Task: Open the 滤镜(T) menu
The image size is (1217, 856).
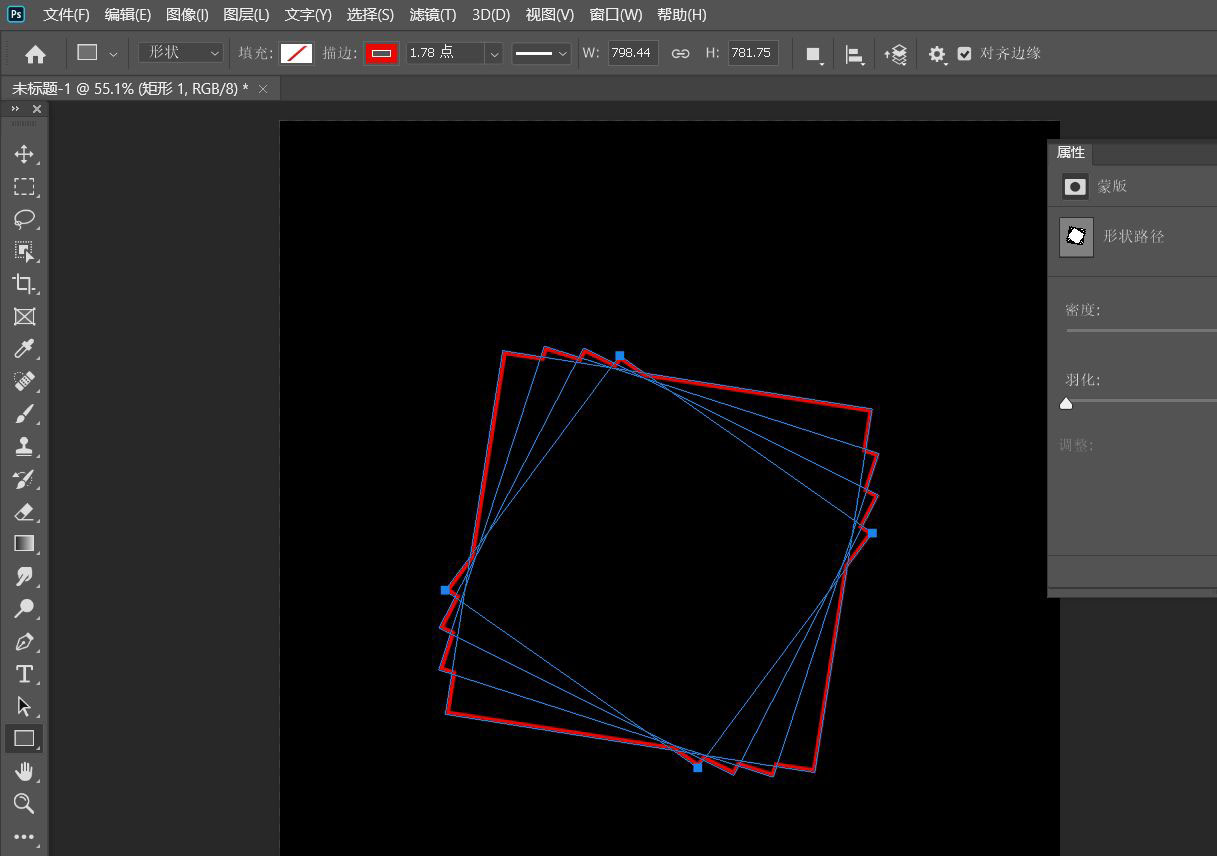Action: coord(432,15)
